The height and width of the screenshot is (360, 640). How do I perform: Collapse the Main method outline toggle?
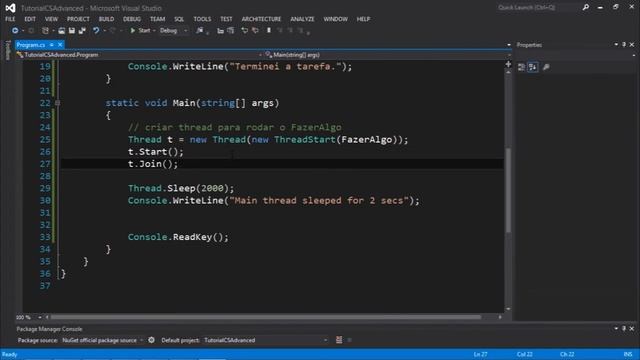[58, 103]
